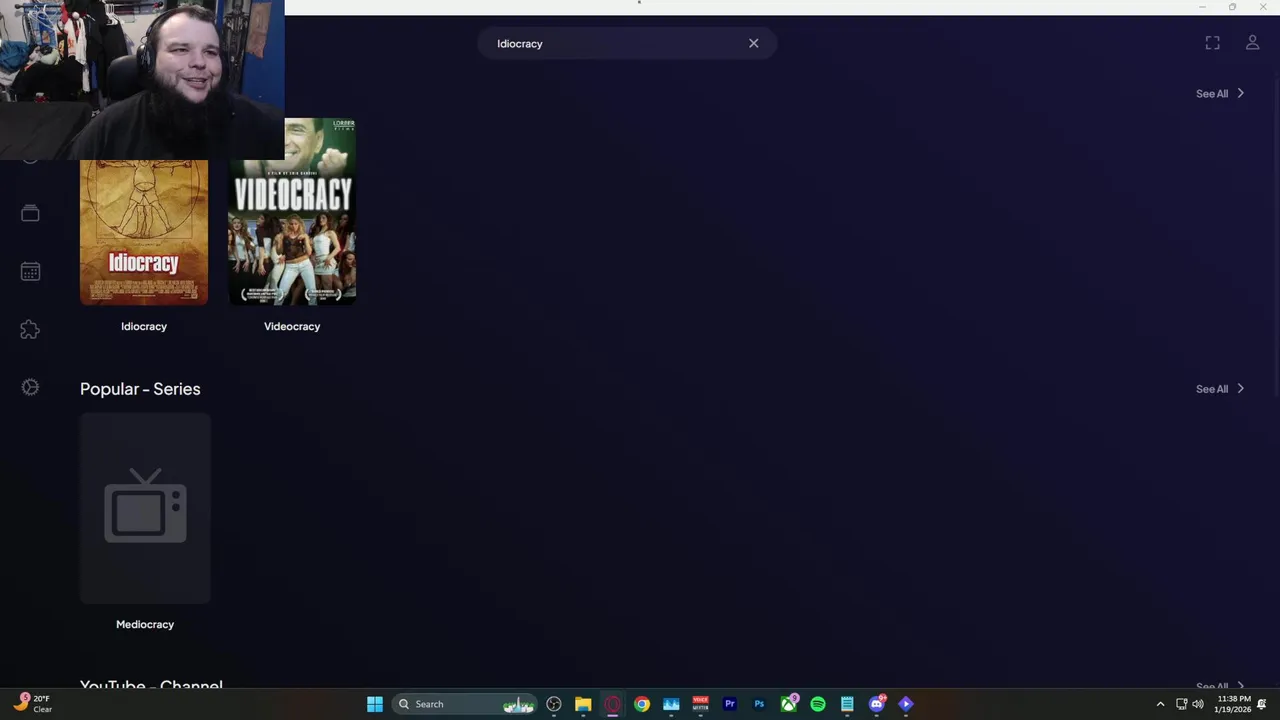This screenshot has height=720, width=1280.
Task: Open the Calendar icon in the sidebar
Action: point(30,271)
